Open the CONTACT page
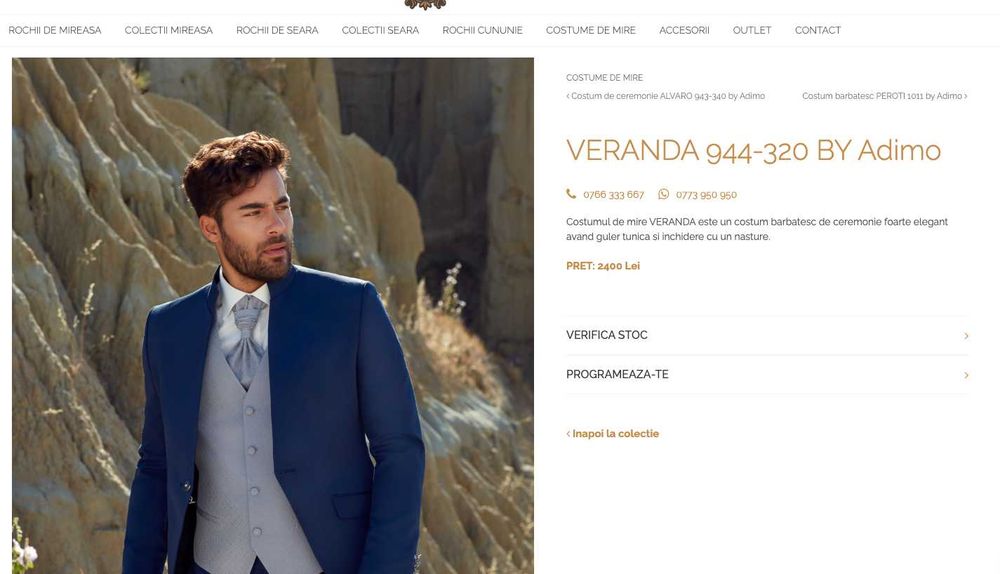Screen dimensions: 1000x574 [x=818, y=30]
